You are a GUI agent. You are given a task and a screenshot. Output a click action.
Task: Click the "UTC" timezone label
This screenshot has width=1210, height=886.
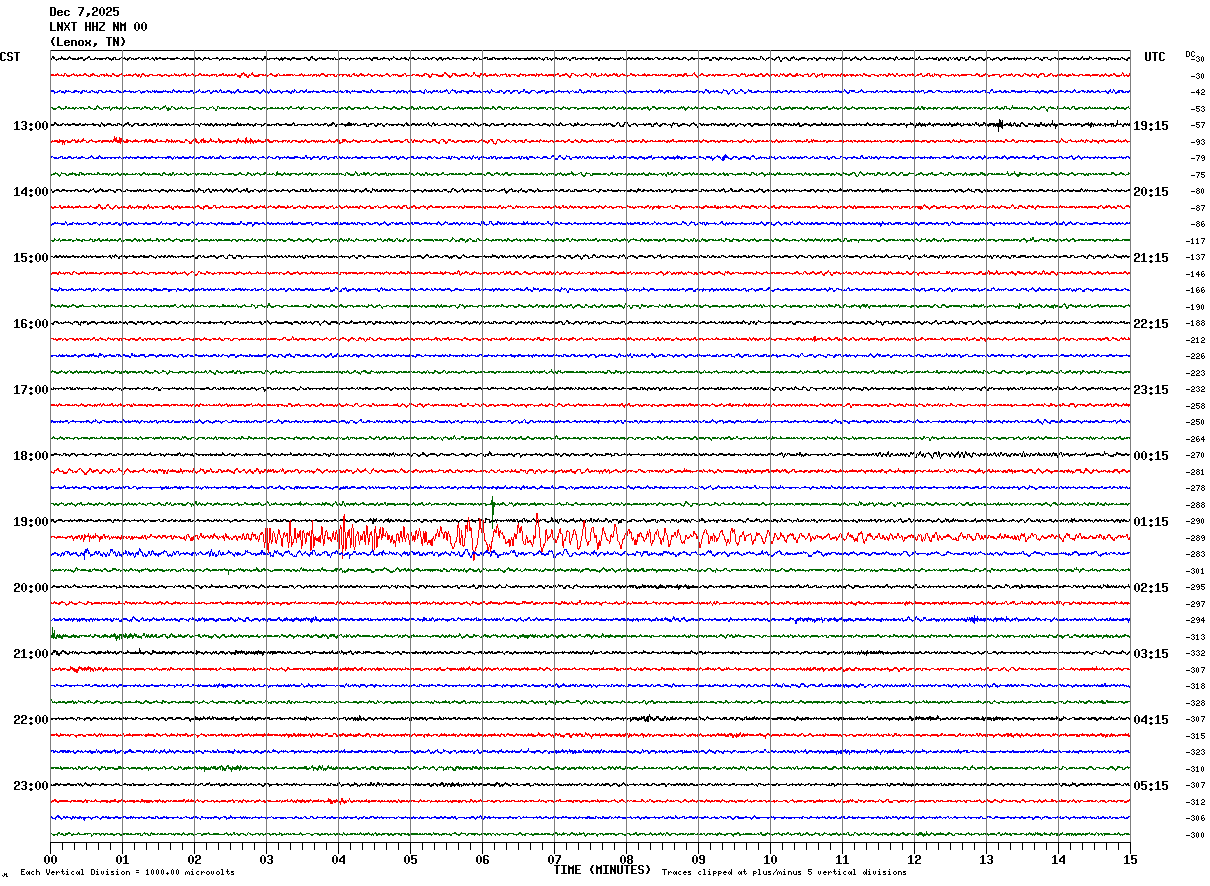(x=1155, y=57)
